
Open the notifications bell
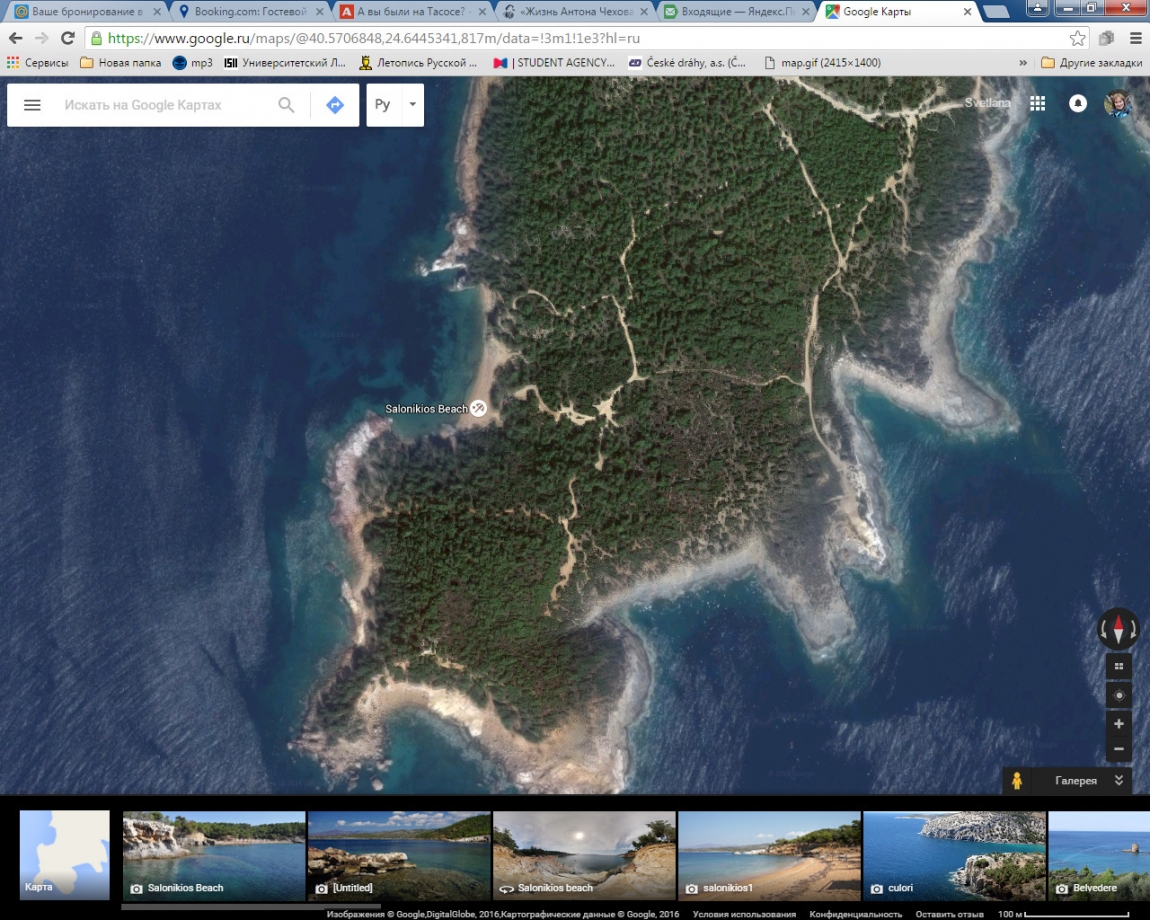click(1077, 103)
